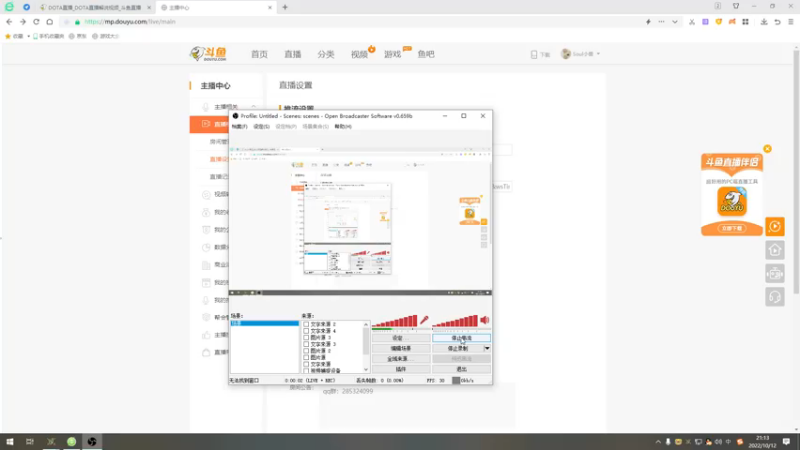This screenshot has width=800, height=450.
Task: Toggle the 文字来源 source checkbox without a number
Action: click(306, 364)
